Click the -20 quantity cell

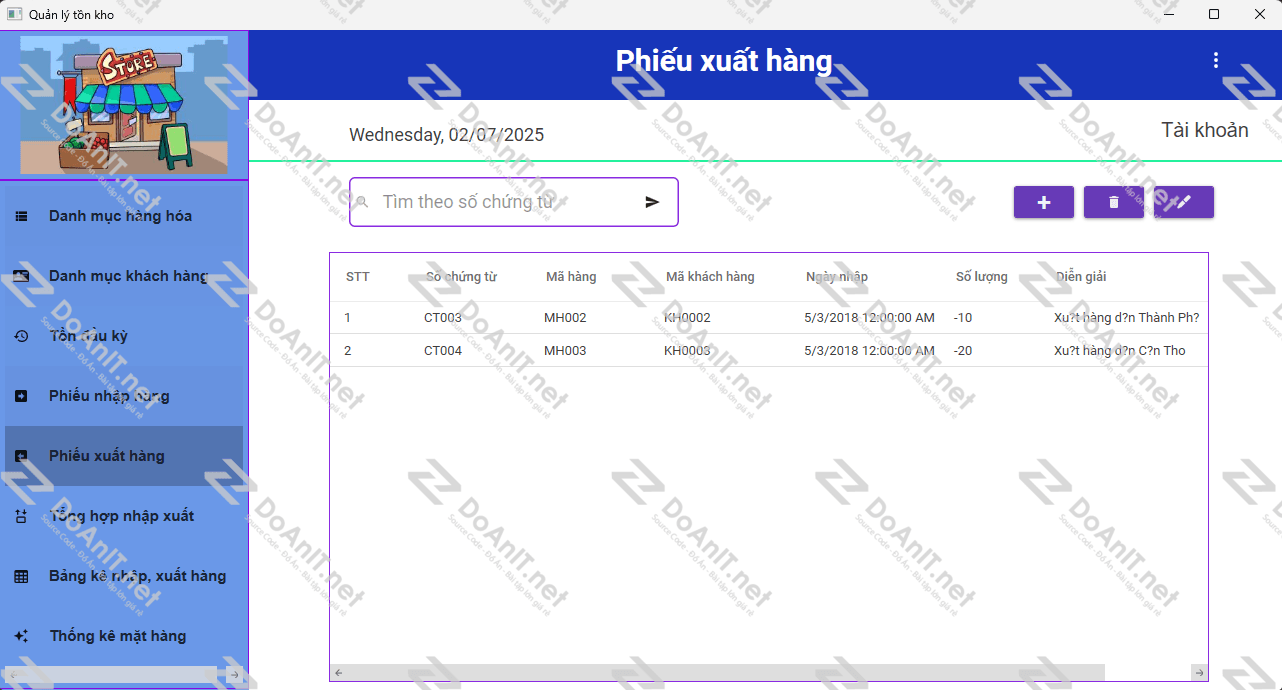(963, 351)
